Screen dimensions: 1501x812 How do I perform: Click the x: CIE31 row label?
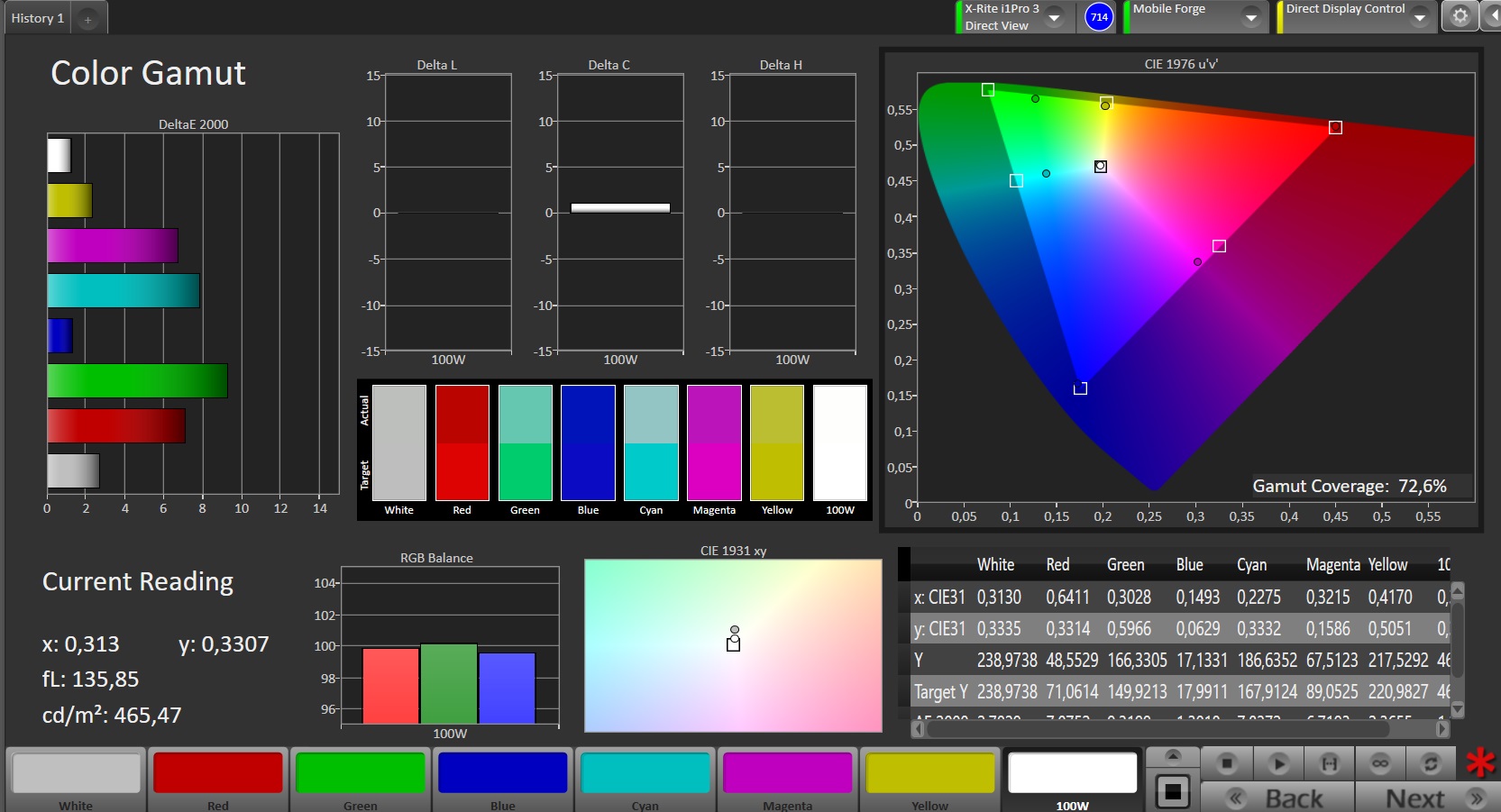(x=939, y=598)
